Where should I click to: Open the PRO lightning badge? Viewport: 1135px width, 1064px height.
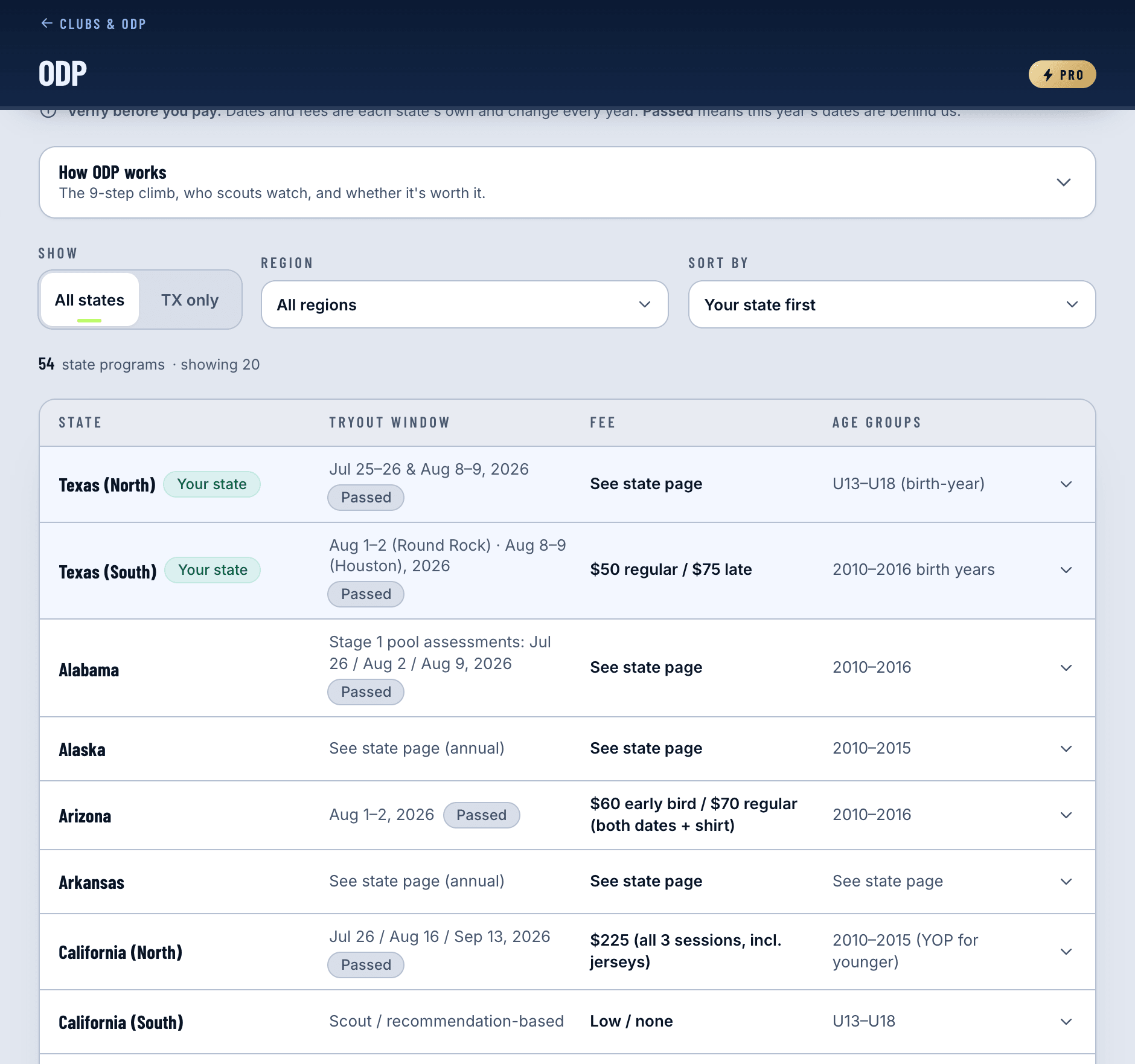[1062, 74]
